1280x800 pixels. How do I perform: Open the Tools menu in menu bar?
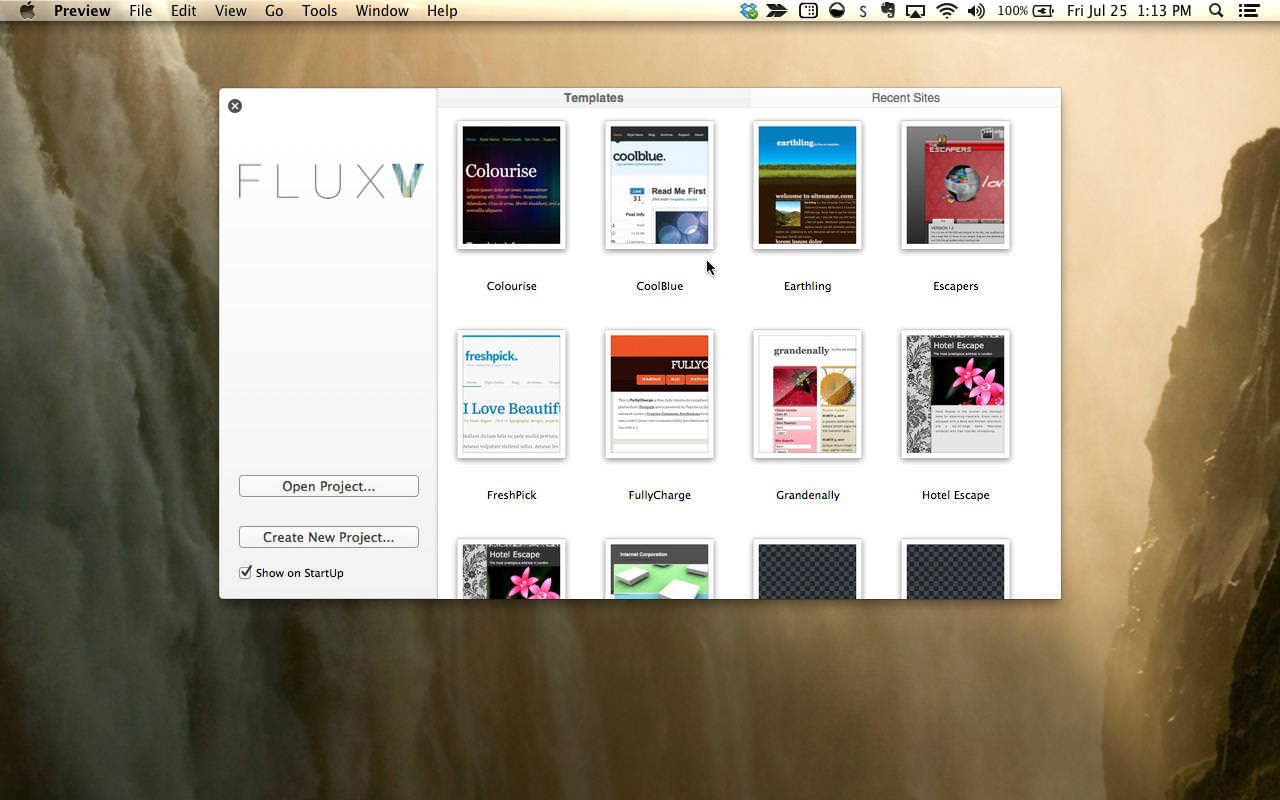tap(319, 11)
